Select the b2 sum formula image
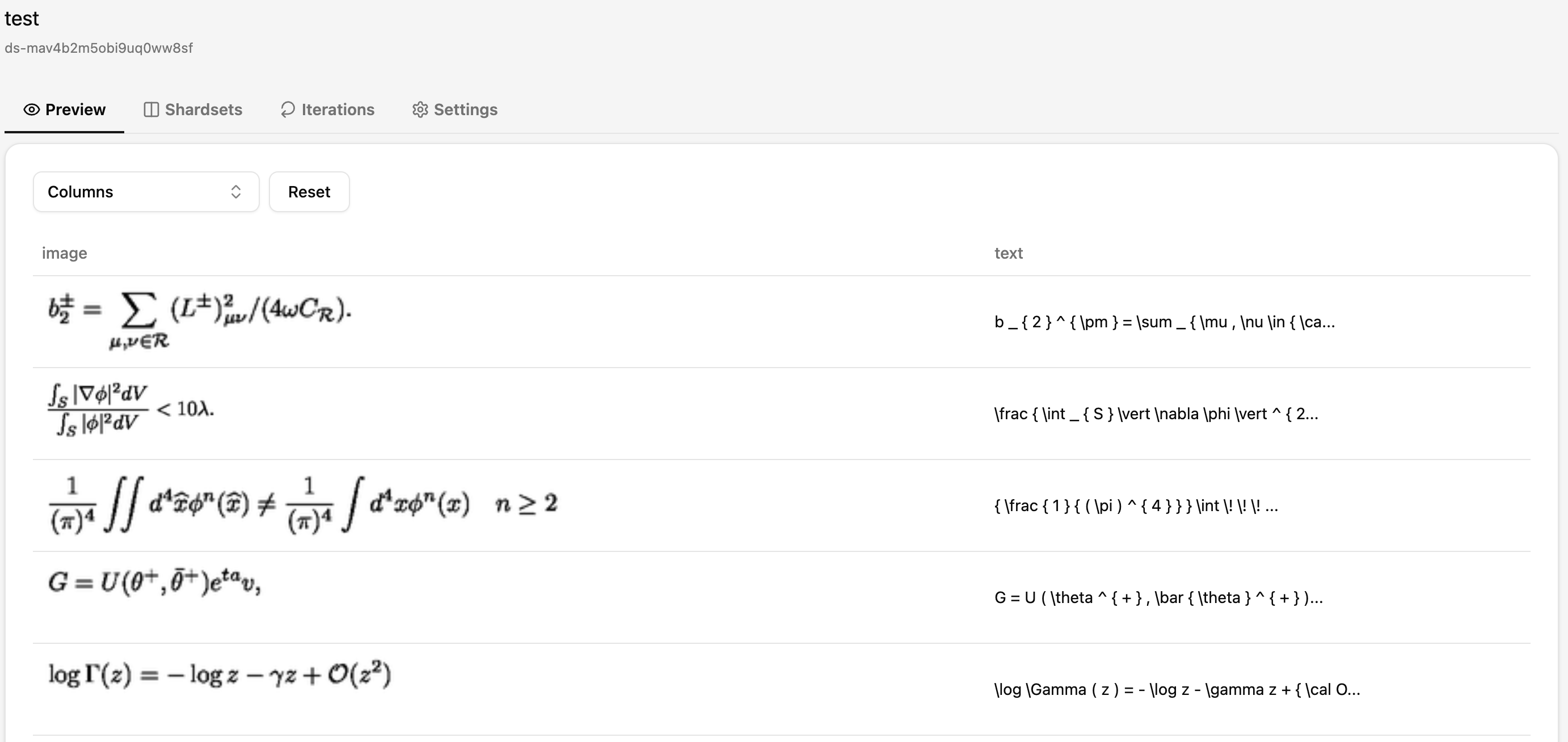This screenshot has height=742, width=1568. click(200, 321)
